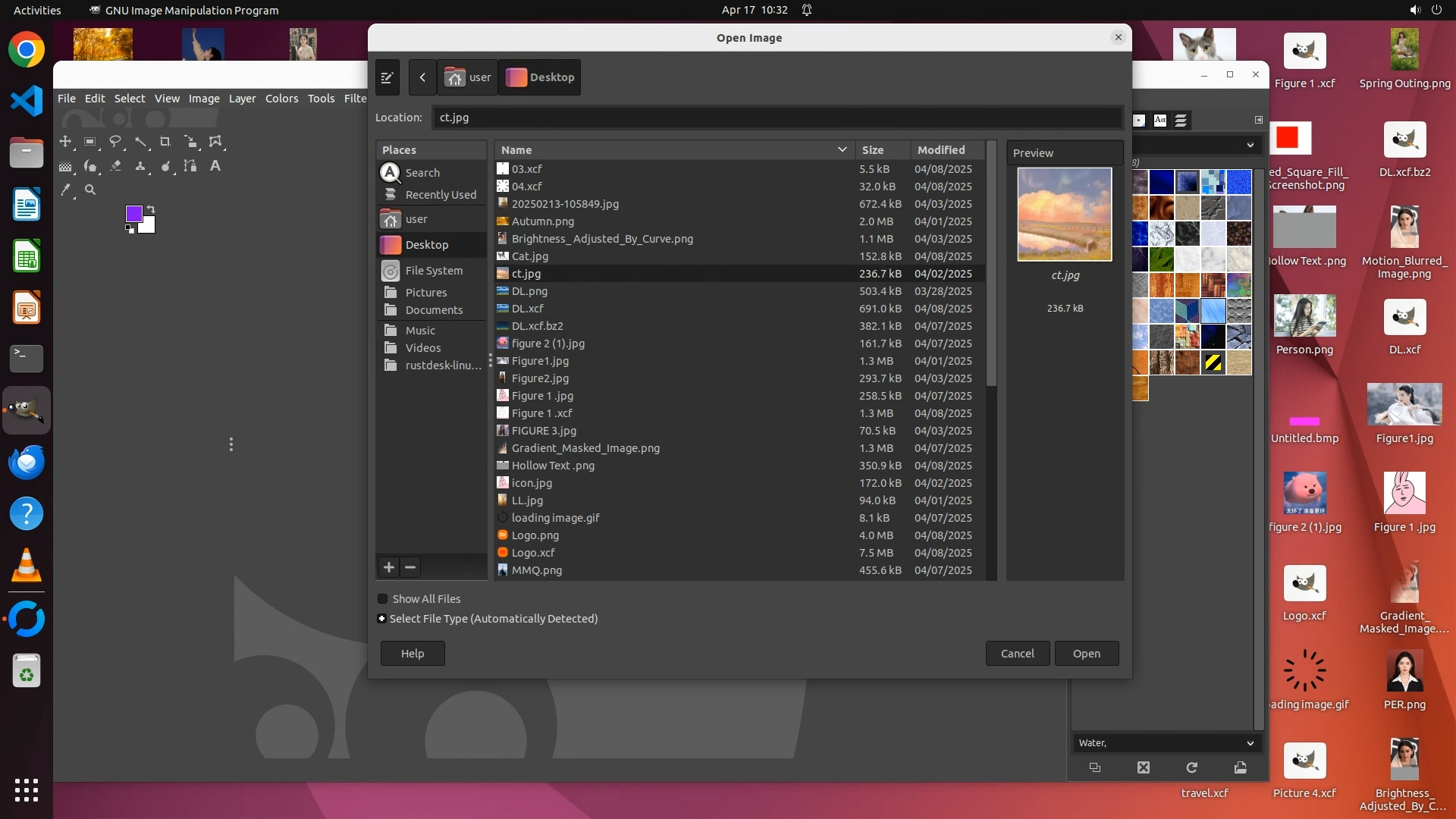1456x819 pixels.
Task: Select the Eraser tool
Action: (115, 166)
